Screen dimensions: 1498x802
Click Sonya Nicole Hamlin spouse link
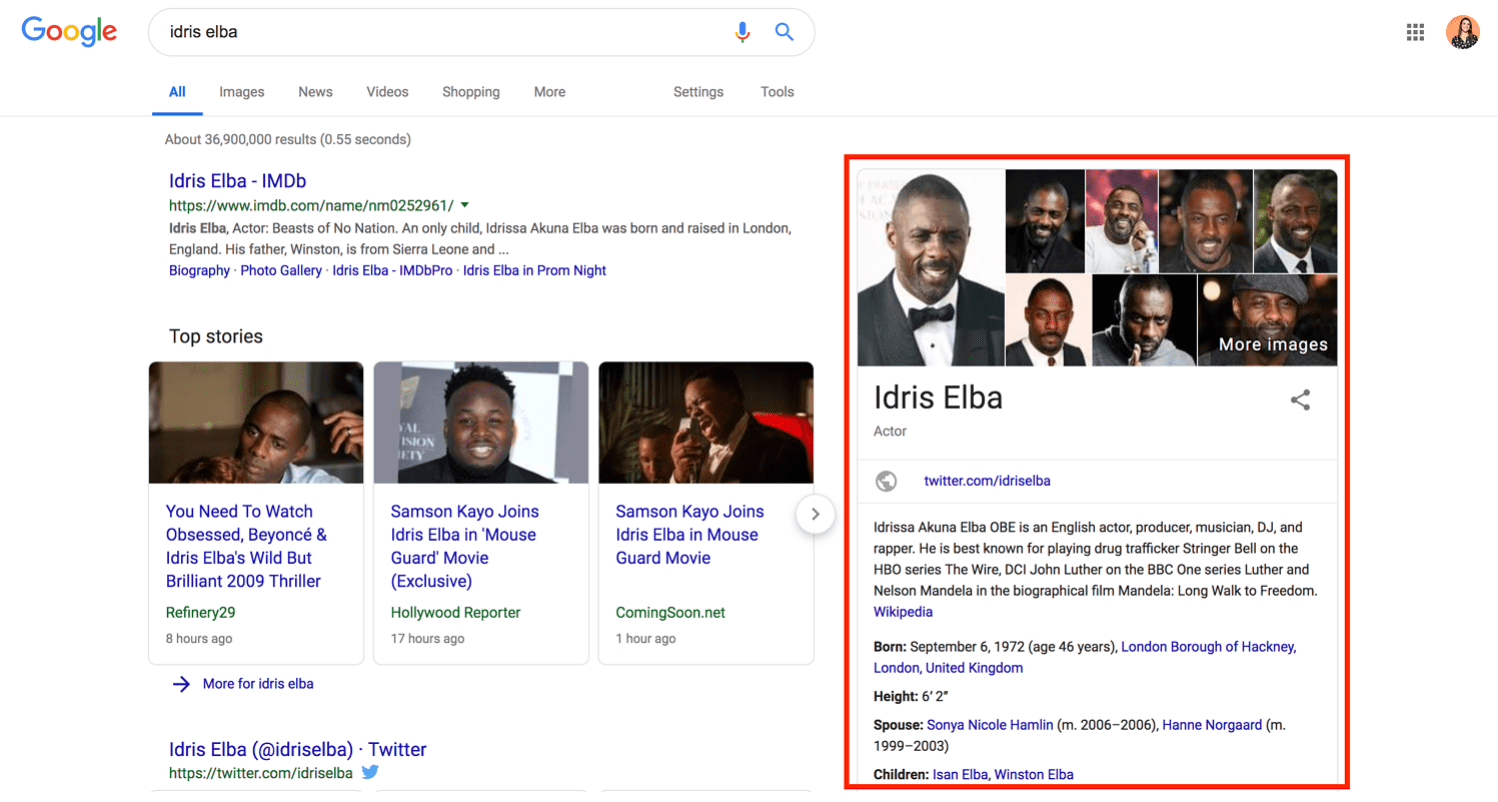coord(990,724)
